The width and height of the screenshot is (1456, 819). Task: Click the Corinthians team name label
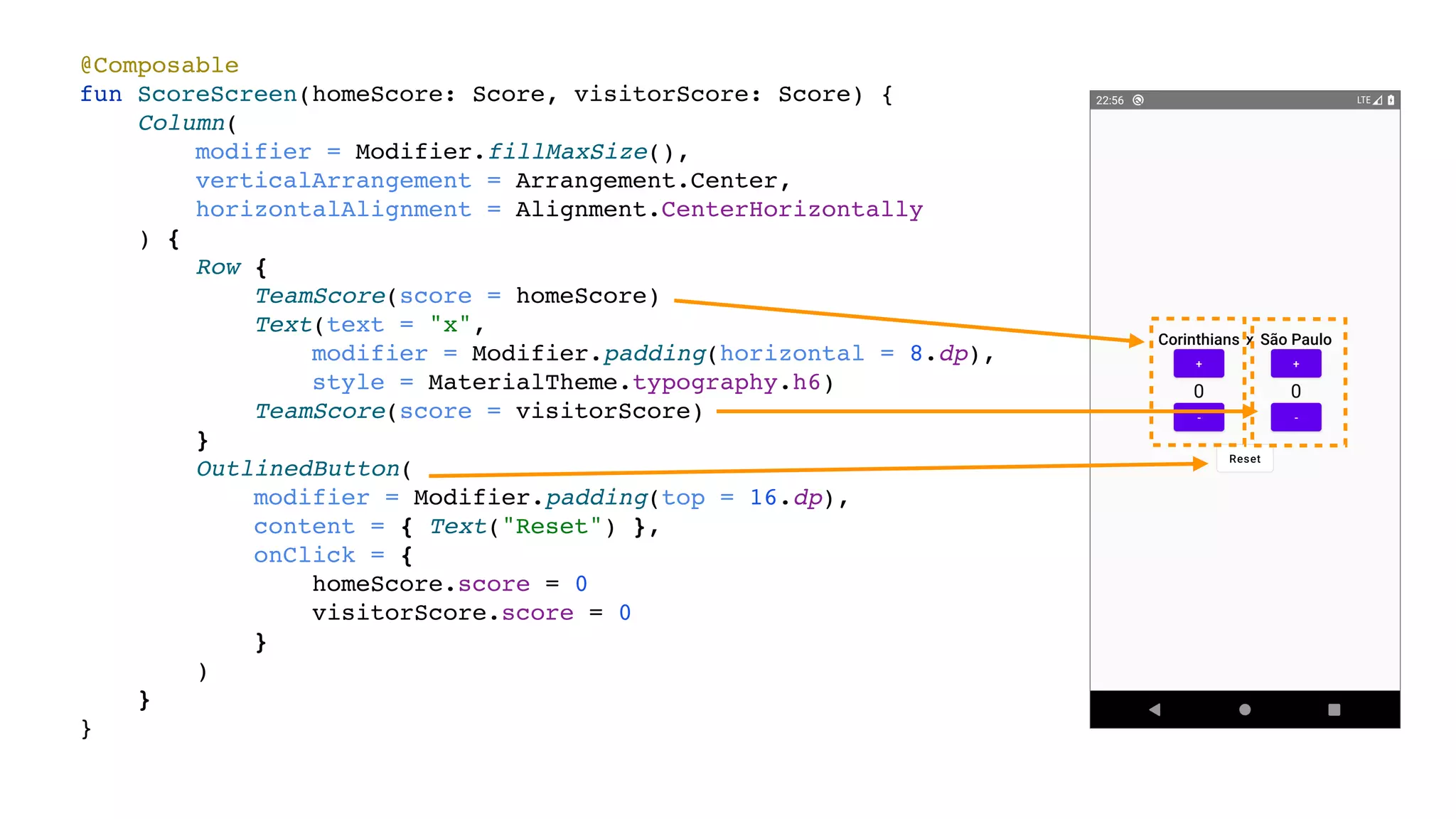1198,340
